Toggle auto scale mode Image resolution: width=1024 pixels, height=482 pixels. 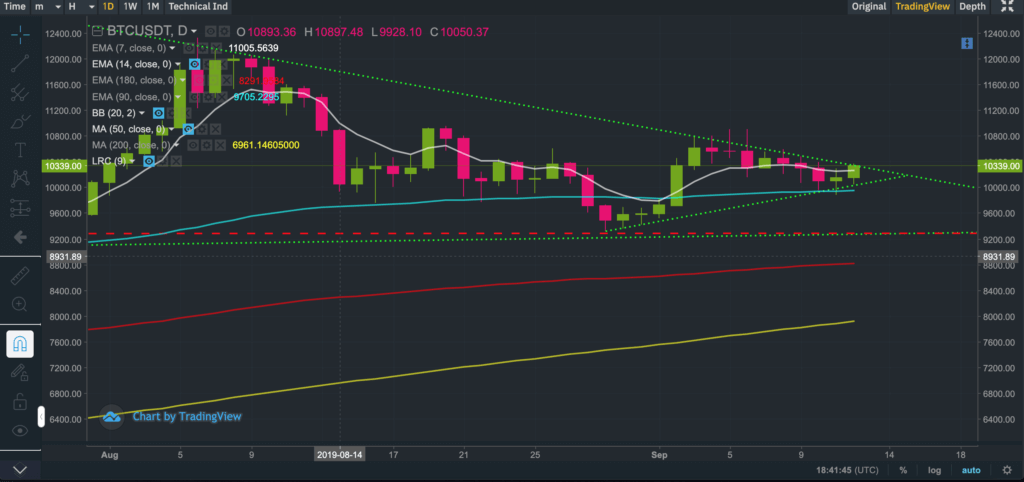tap(970, 470)
